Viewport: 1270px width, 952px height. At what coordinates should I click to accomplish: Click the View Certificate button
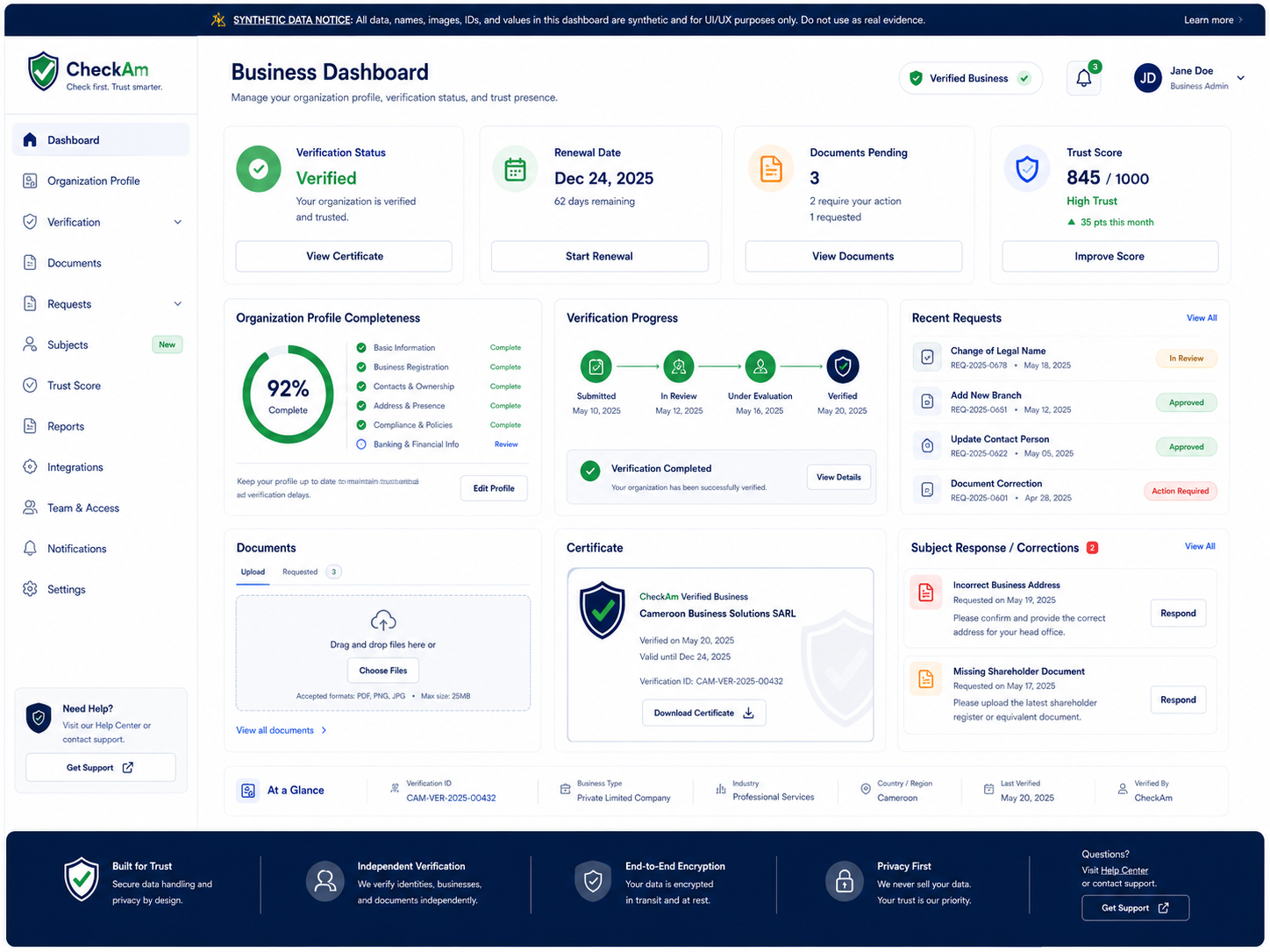[344, 256]
